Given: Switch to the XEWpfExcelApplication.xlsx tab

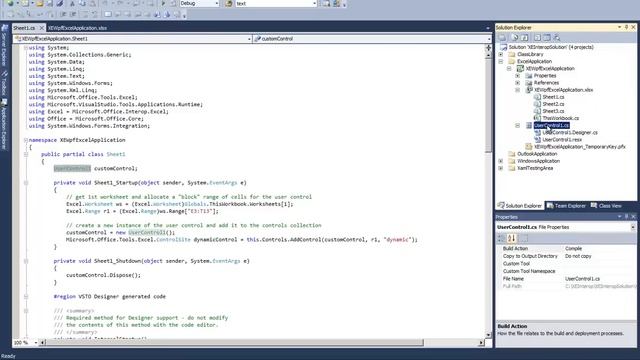Looking at the screenshot, I should [78, 28].
